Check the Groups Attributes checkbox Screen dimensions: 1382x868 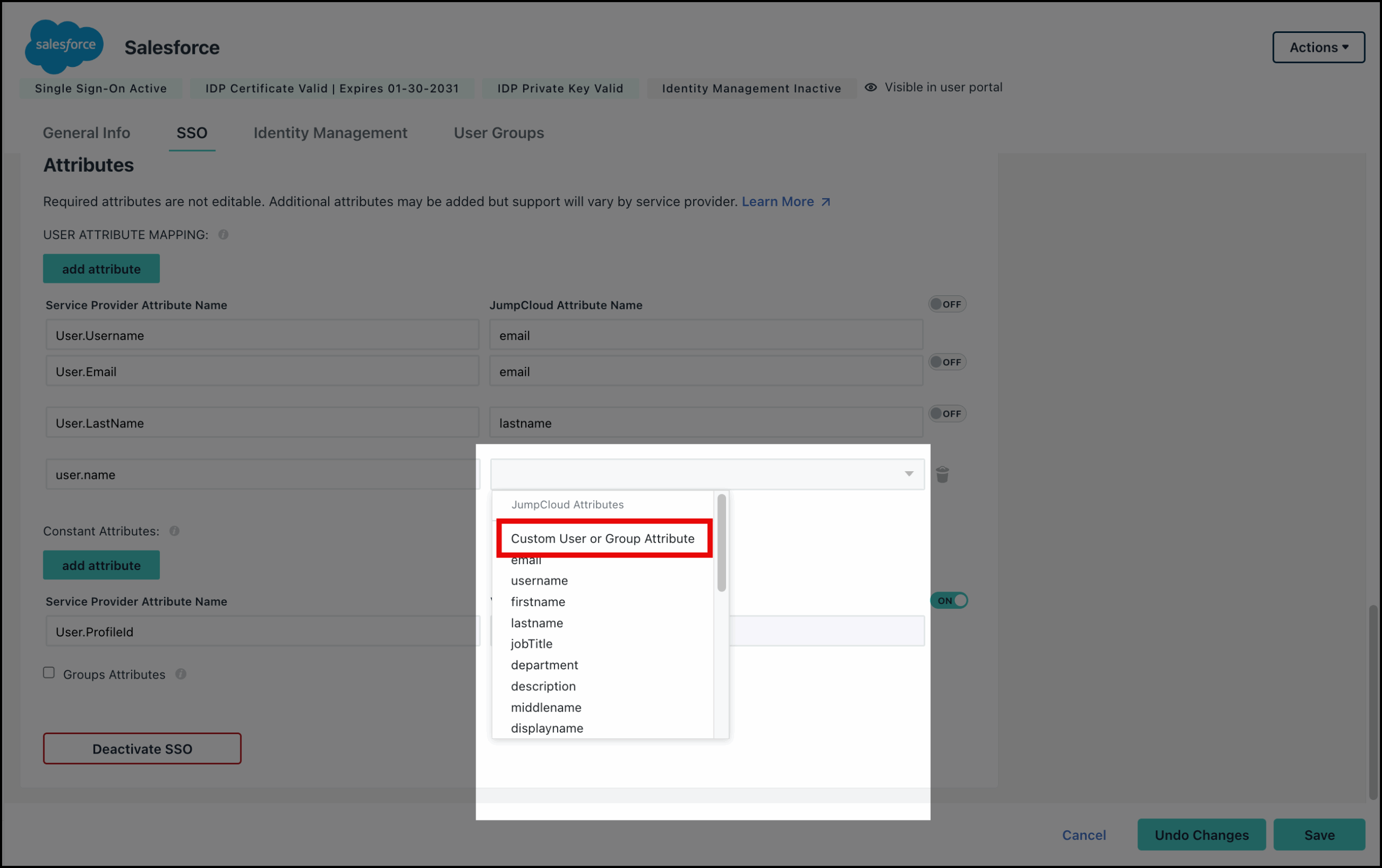(49, 673)
